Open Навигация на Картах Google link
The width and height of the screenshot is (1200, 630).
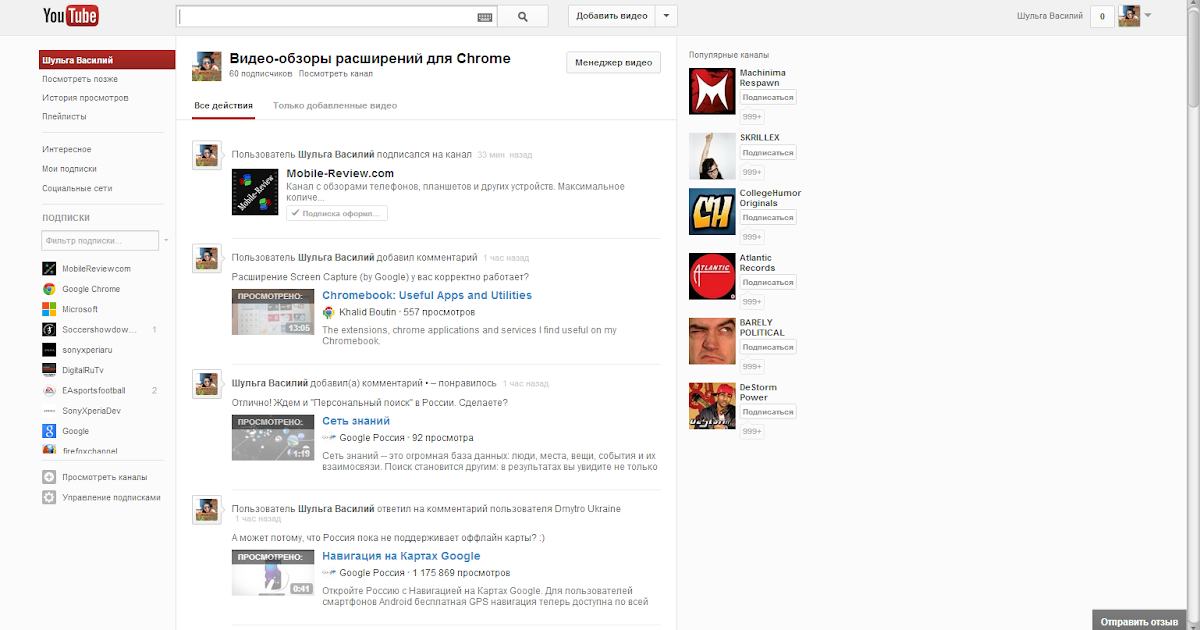tap(401, 556)
